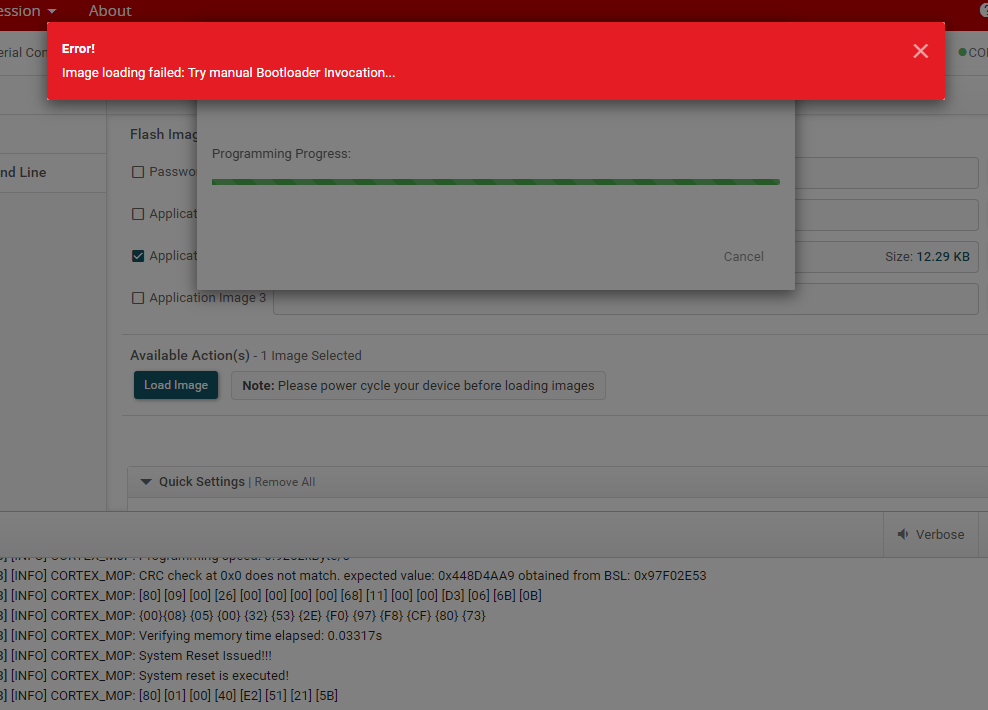Collapse the Quick Settings section
Image resolution: width=988 pixels, height=710 pixels.
(146, 482)
